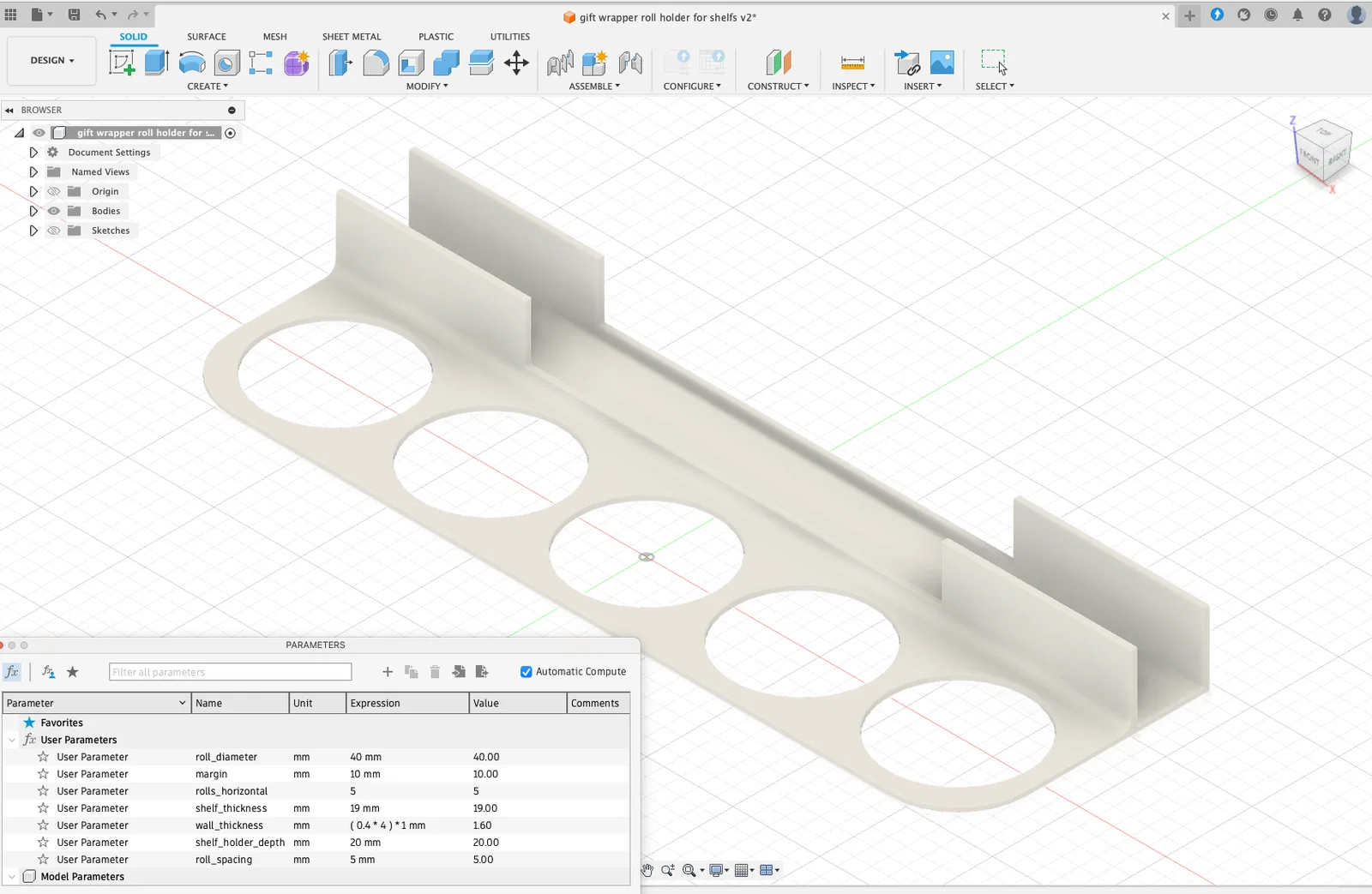Click the Move/Copy arrows icon
This screenshot has height=894, width=1372.
pos(516,63)
